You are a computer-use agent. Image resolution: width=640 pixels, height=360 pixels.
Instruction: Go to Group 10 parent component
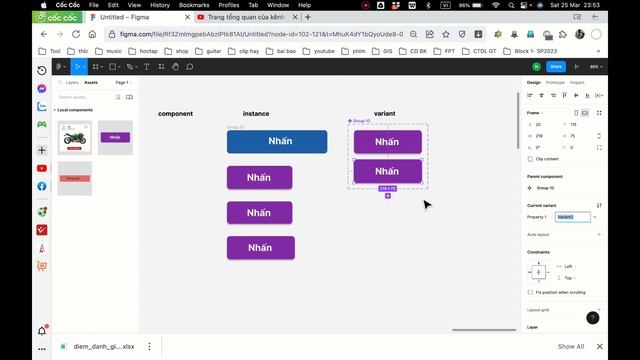[545, 188]
